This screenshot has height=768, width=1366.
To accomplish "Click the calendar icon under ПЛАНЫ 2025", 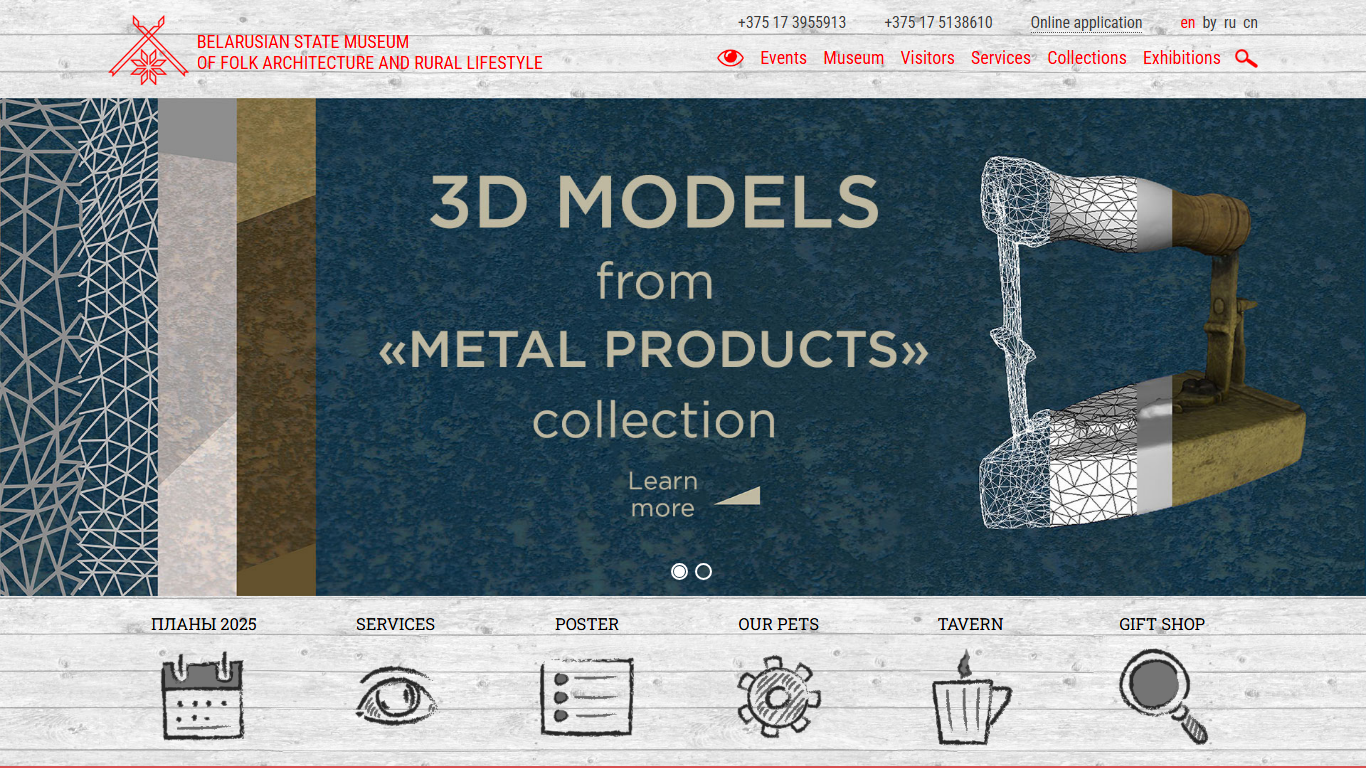I will (x=203, y=695).
